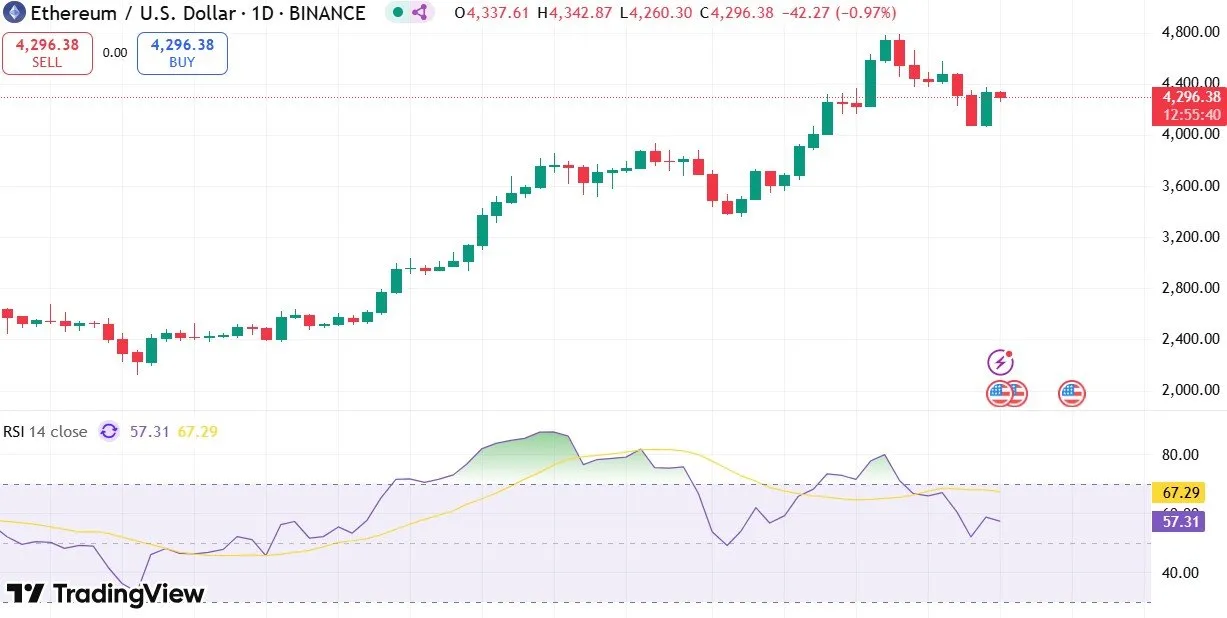Image resolution: width=1227 pixels, height=618 pixels.
Task: Click the 0.00 spread value between SELL and BUY
Action: [x=114, y=54]
